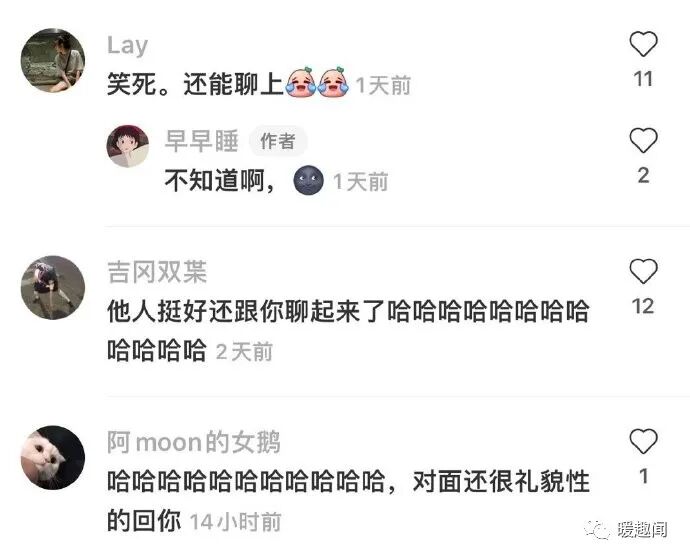Open the username 吉冈双葉

click(x=157, y=272)
